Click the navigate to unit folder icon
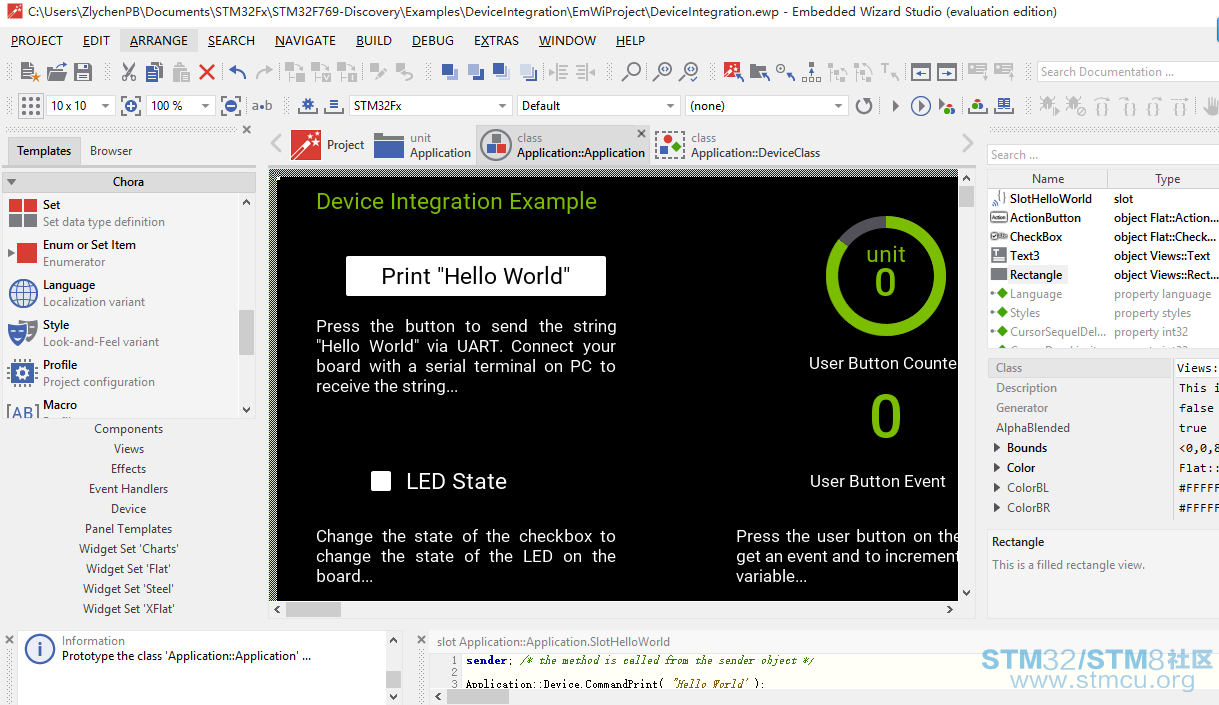The height and width of the screenshot is (705, 1219). tap(760, 72)
